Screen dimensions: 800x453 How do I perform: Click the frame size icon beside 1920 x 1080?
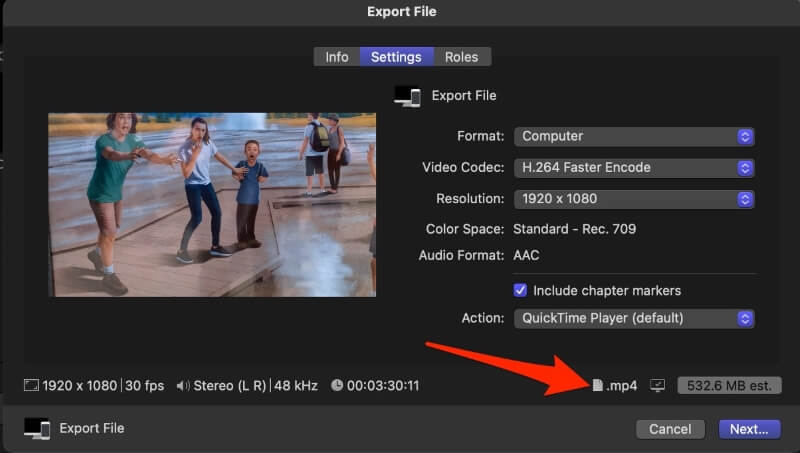[x=31, y=385]
